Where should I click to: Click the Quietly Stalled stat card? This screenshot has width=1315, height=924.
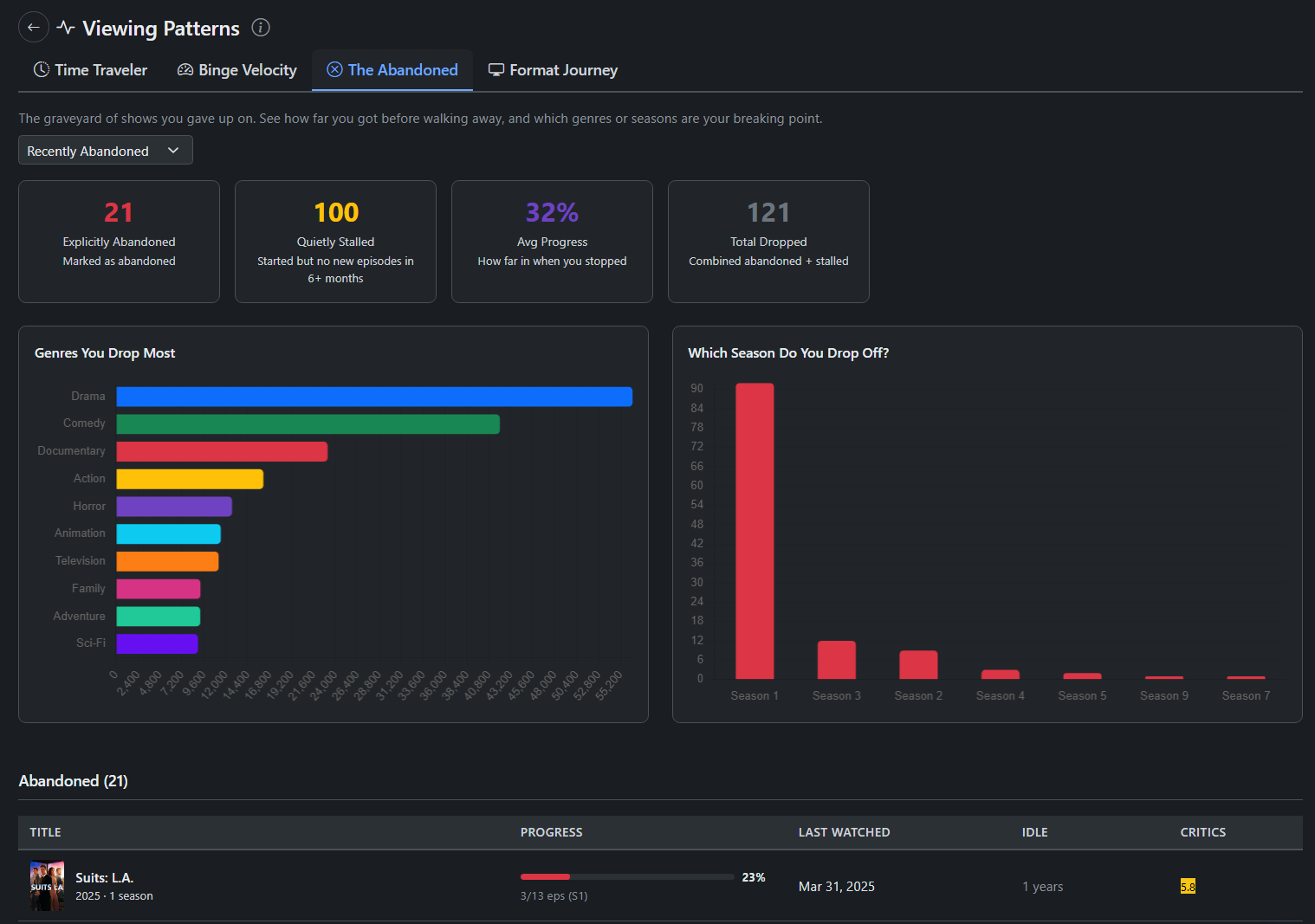(335, 242)
